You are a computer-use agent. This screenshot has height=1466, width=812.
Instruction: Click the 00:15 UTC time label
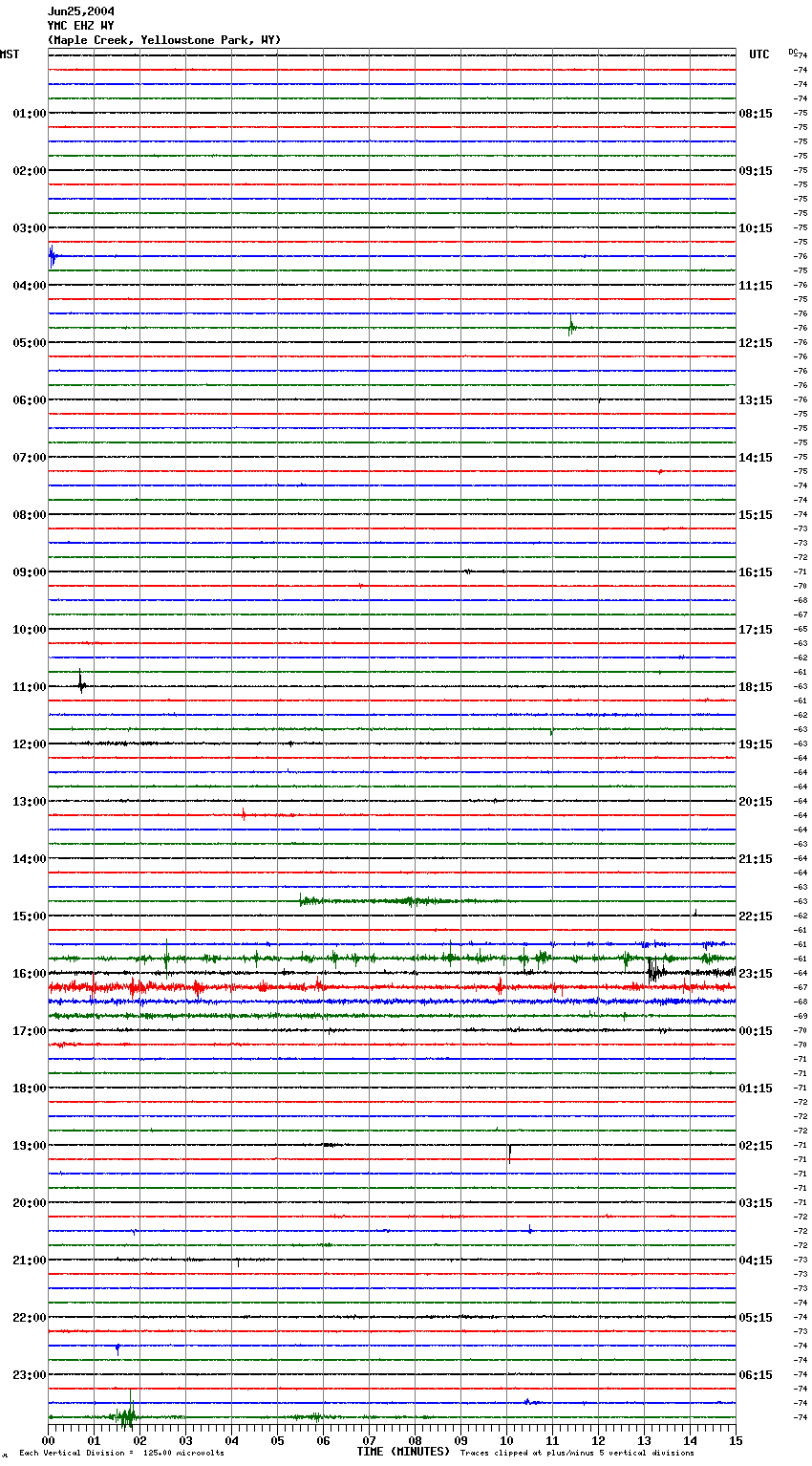(x=756, y=1031)
